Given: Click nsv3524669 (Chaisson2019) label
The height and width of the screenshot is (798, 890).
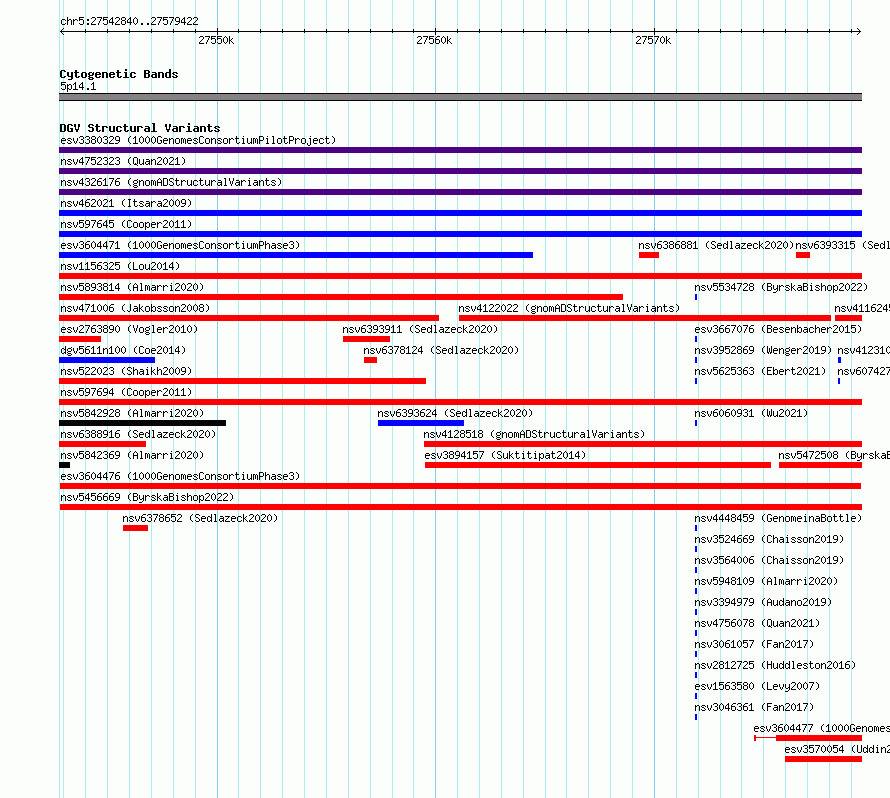Looking at the screenshot, I should click(769, 539).
